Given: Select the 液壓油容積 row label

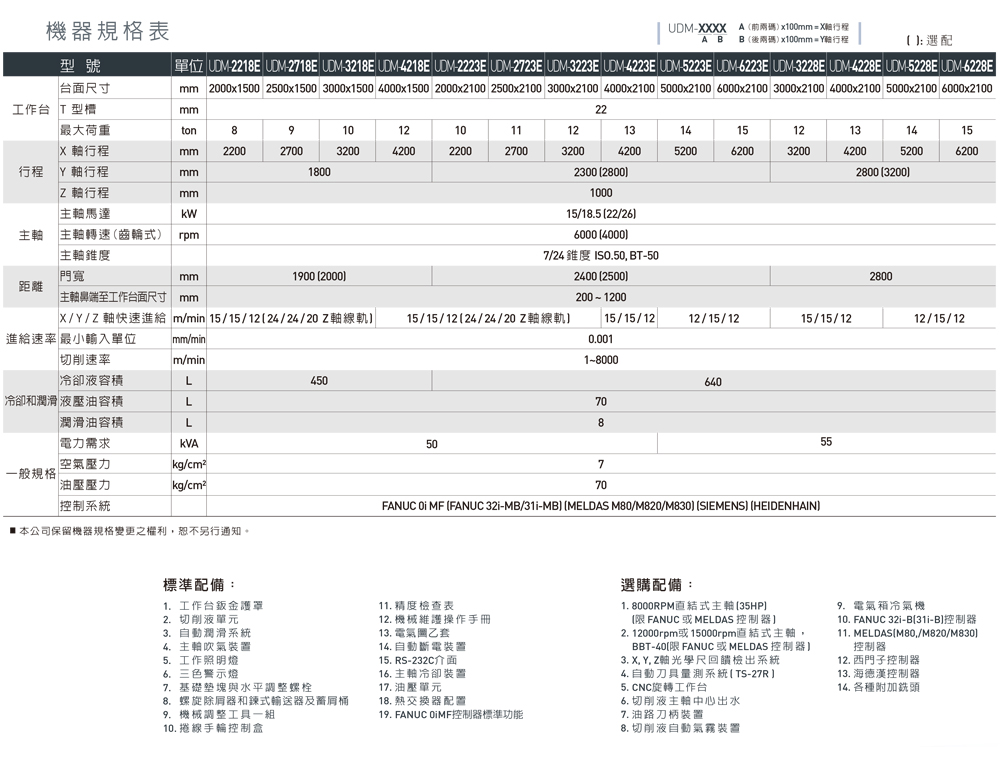Looking at the screenshot, I should click(x=91, y=401).
